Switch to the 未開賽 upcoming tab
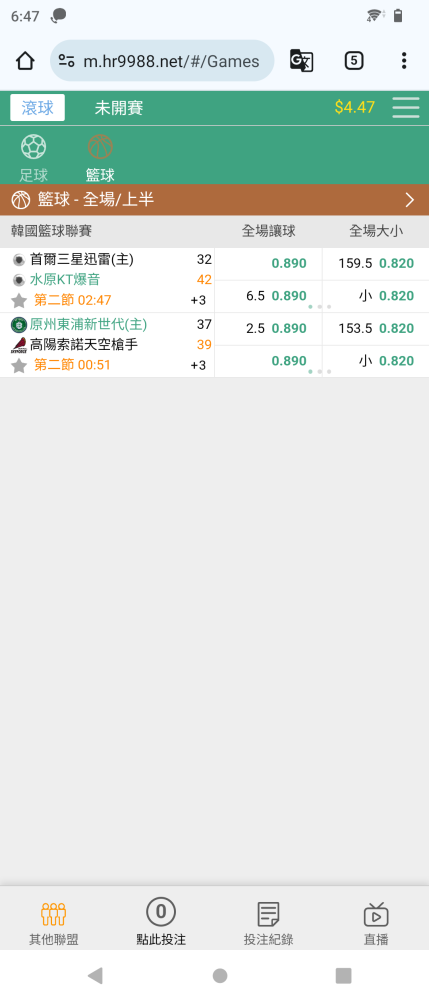This screenshot has width=429, height=1000. tap(119, 108)
